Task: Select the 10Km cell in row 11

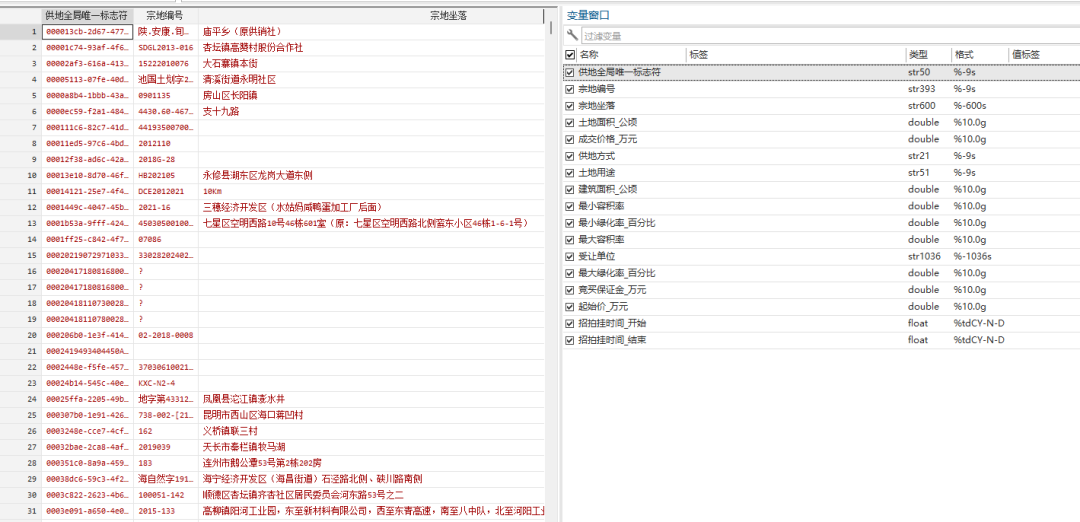Action: tap(372, 191)
